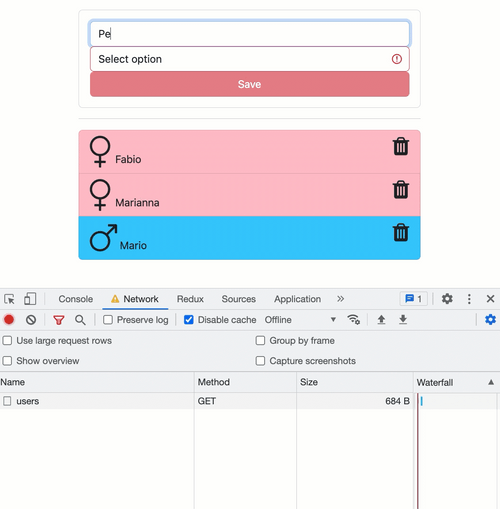Remove Mario using the trash icon

coord(401,232)
